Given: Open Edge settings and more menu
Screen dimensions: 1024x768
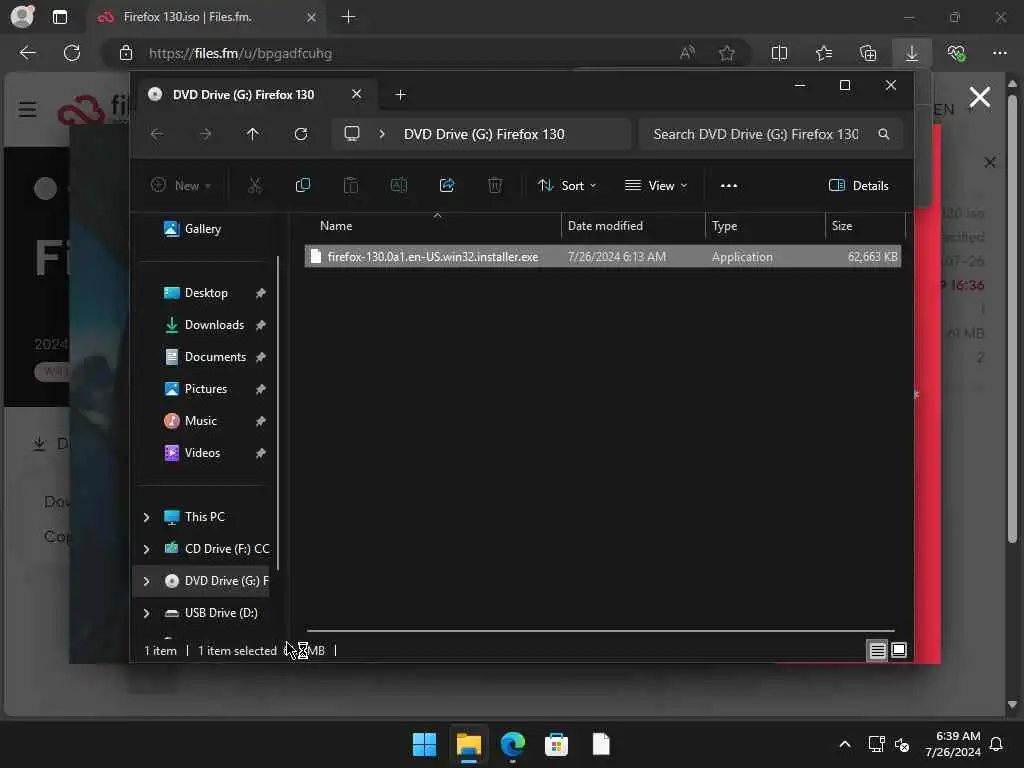Looking at the screenshot, I should pyautogui.click(x=1000, y=53).
